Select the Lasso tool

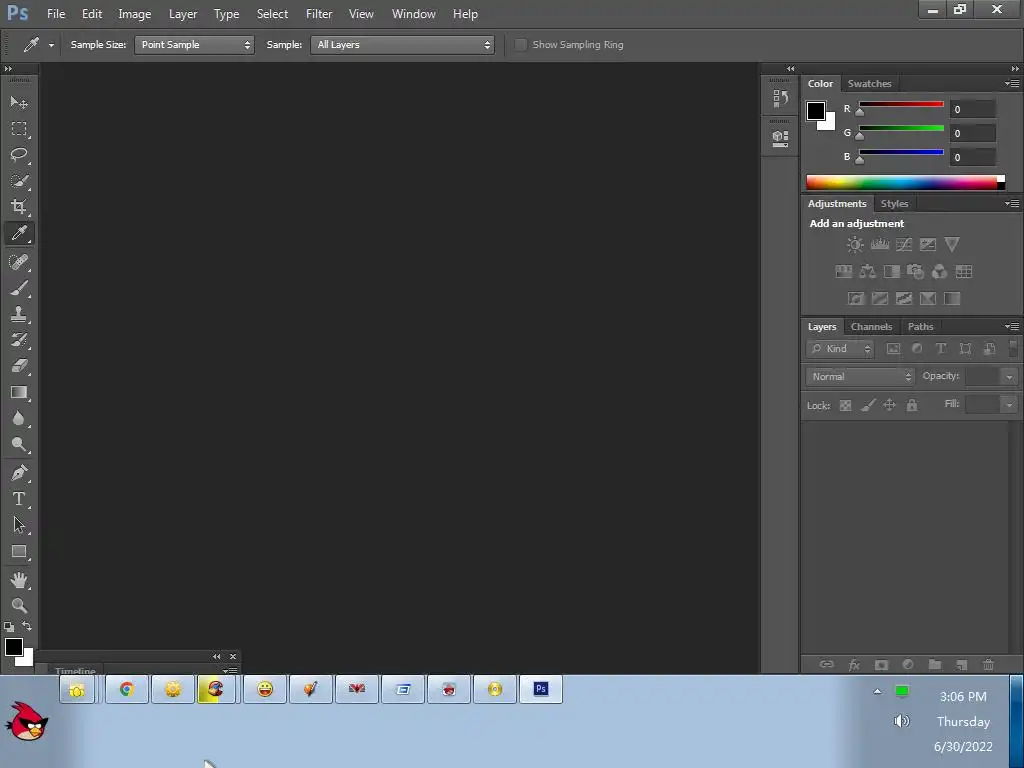click(19, 155)
